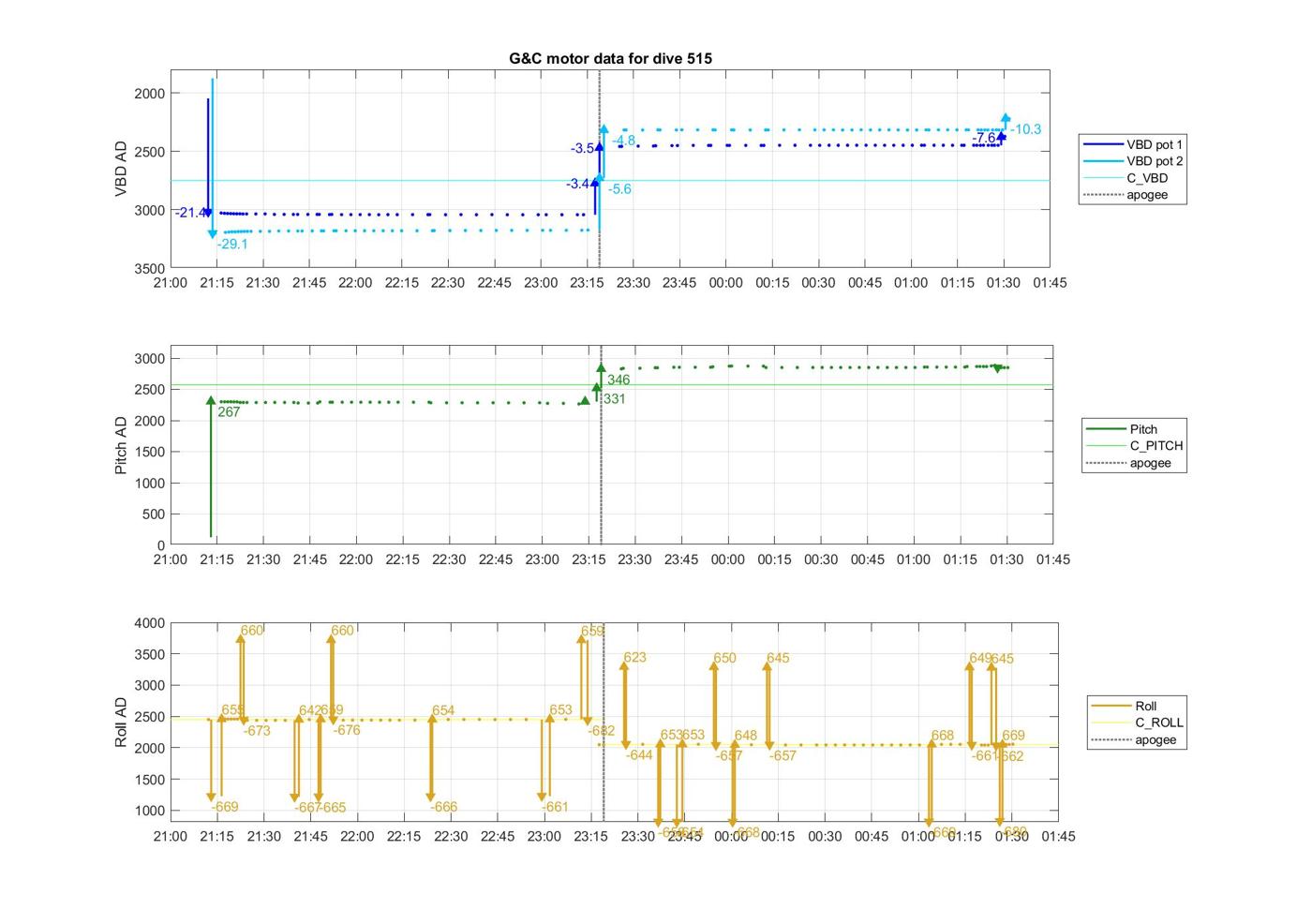
Task: Click the 267 pitch annotation
Action: (x=229, y=411)
